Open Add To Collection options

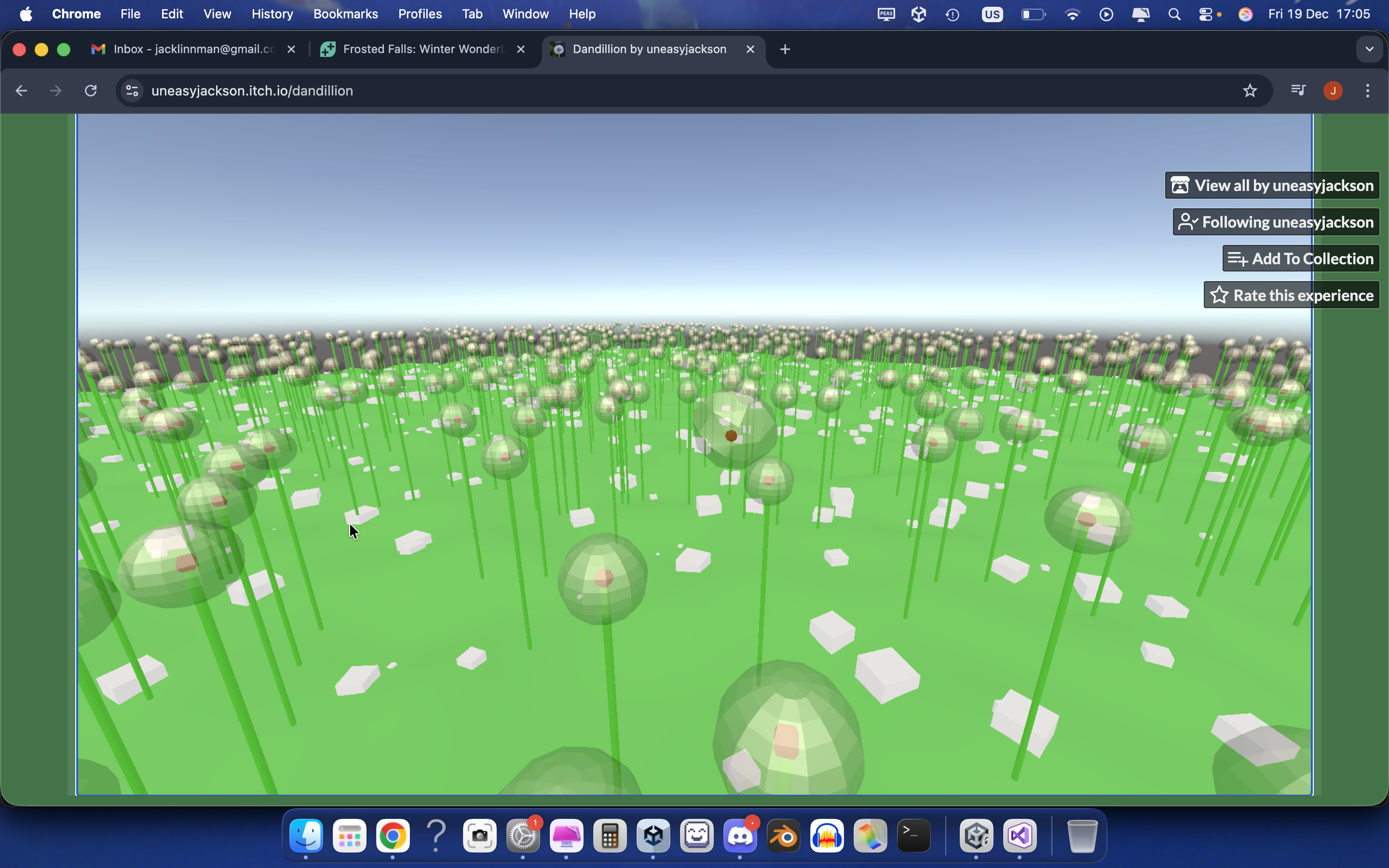1301,259
